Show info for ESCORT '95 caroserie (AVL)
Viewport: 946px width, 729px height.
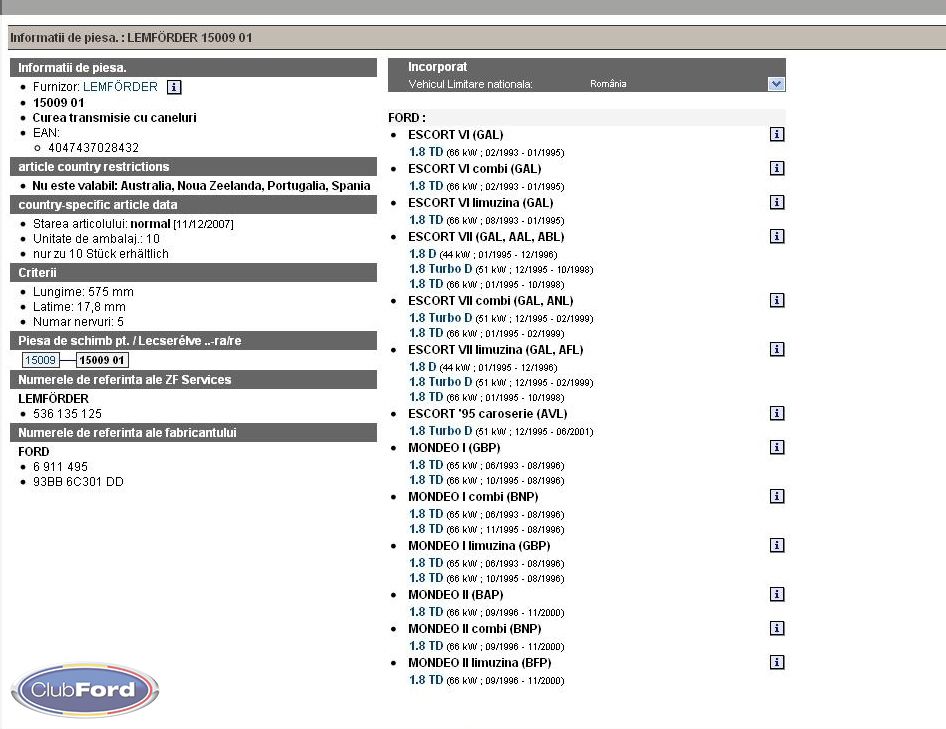click(x=777, y=414)
